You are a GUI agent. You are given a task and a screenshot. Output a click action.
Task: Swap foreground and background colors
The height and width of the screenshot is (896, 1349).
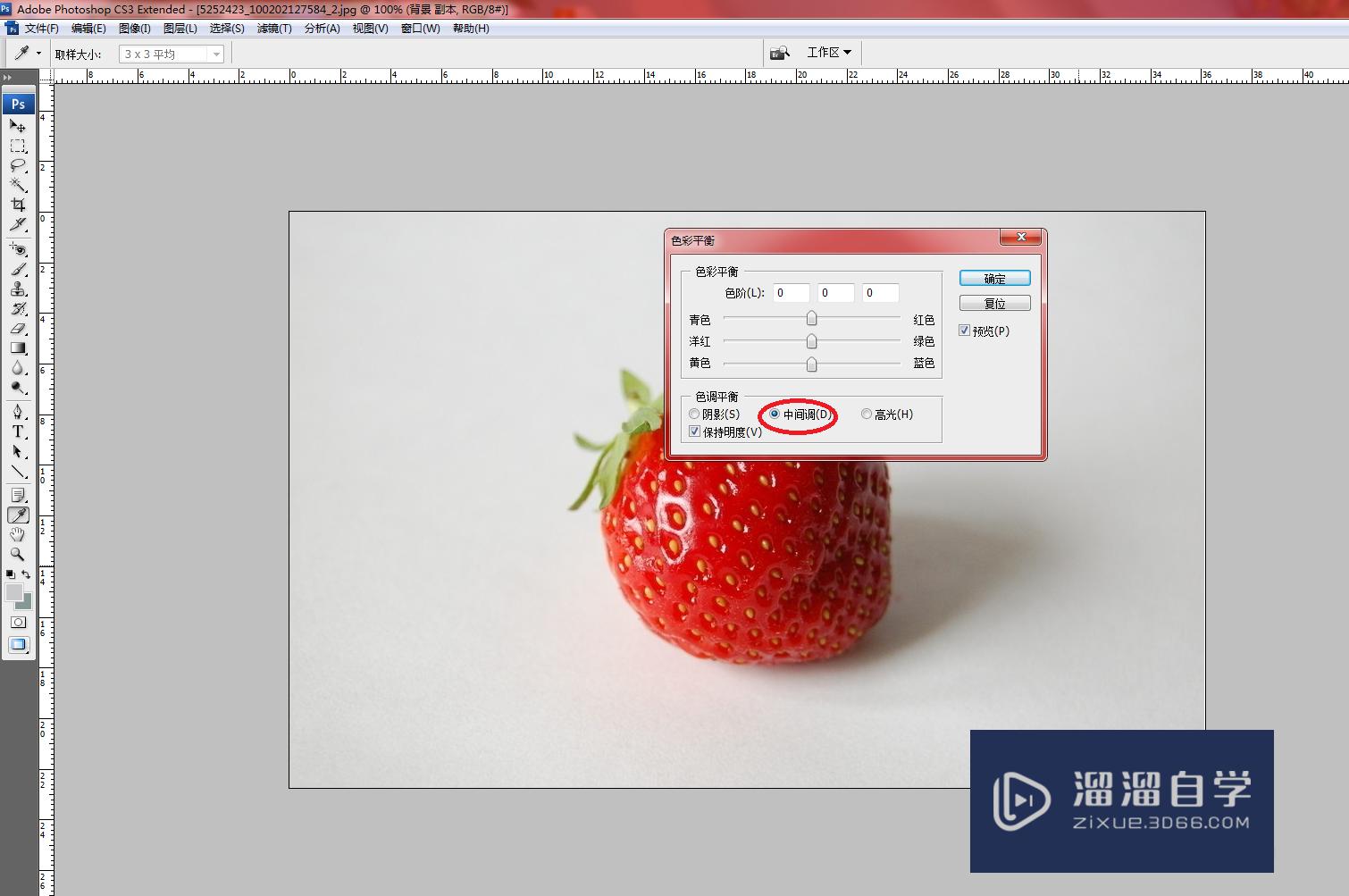[26, 574]
